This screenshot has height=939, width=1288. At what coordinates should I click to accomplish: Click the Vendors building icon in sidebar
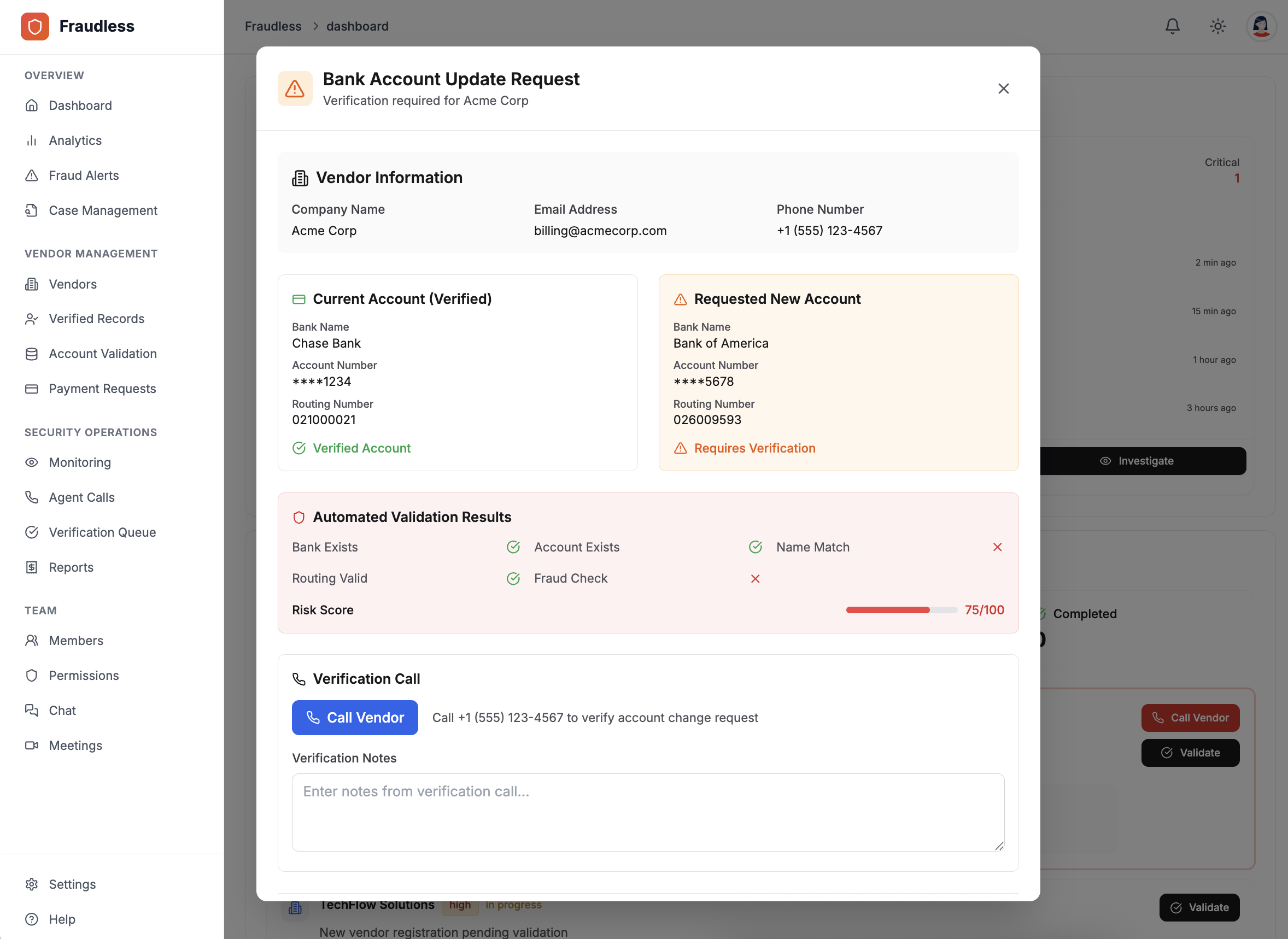(x=32, y=284)
